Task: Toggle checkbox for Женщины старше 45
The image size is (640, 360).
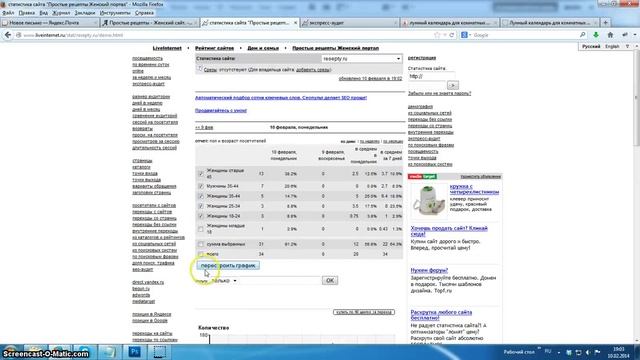Action: (x=200, y=173)
